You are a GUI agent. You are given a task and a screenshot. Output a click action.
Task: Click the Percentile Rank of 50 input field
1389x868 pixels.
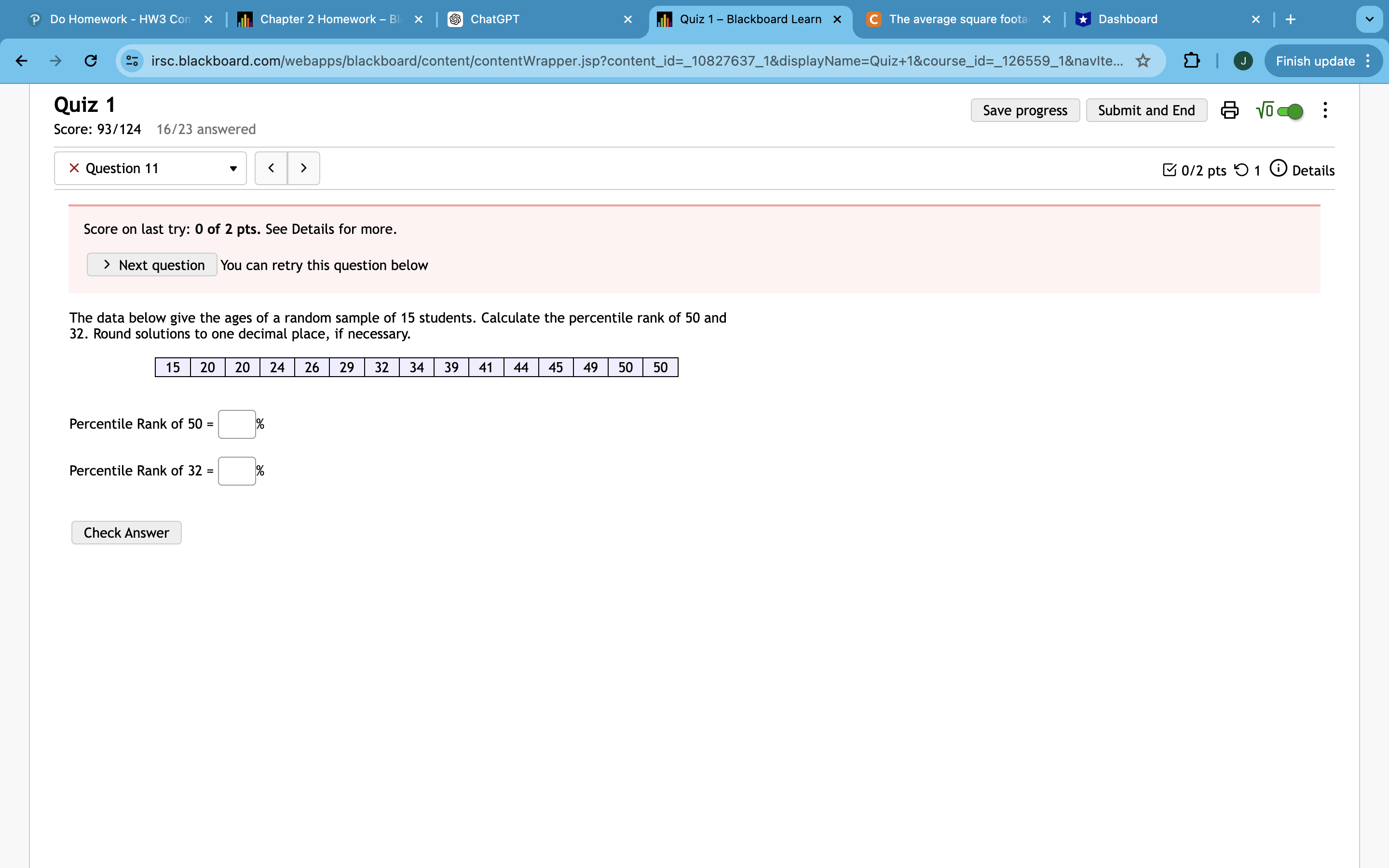(x=236, y=424)
